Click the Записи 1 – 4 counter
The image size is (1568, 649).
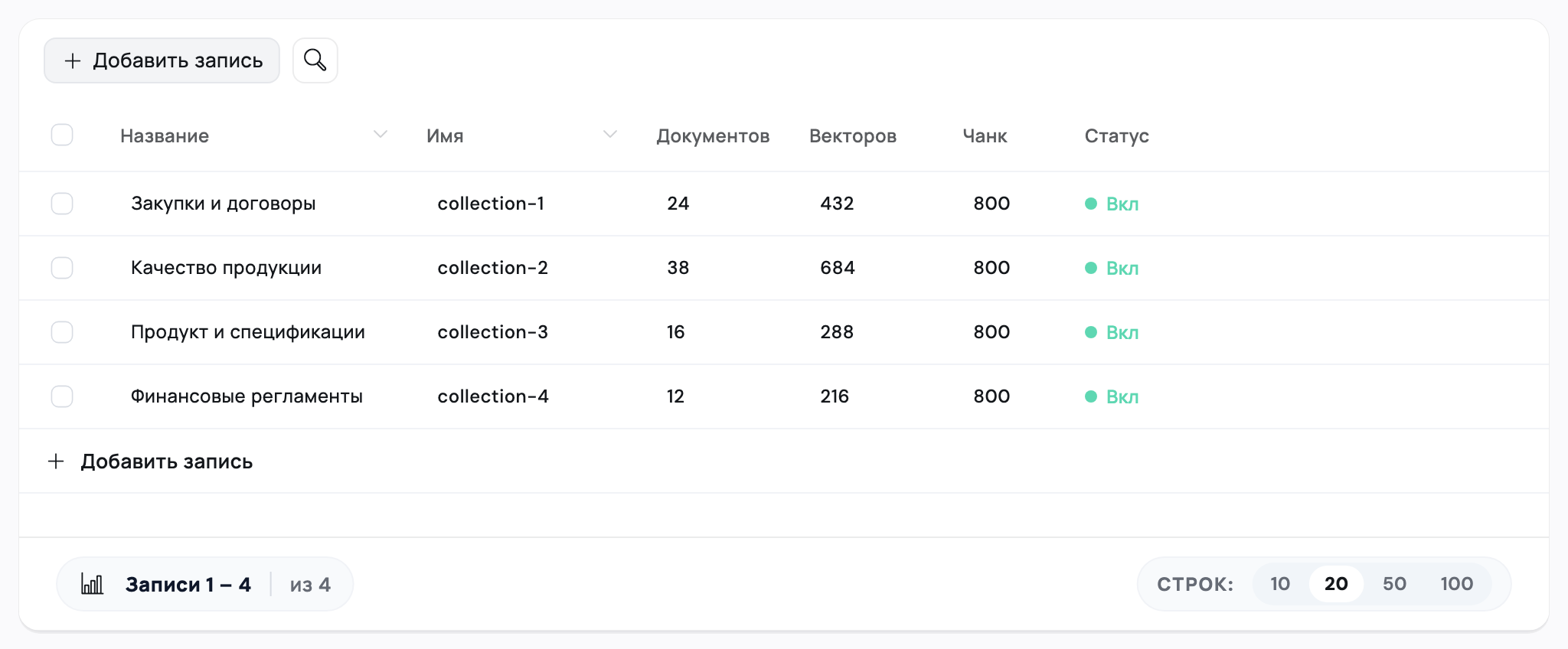188,585
